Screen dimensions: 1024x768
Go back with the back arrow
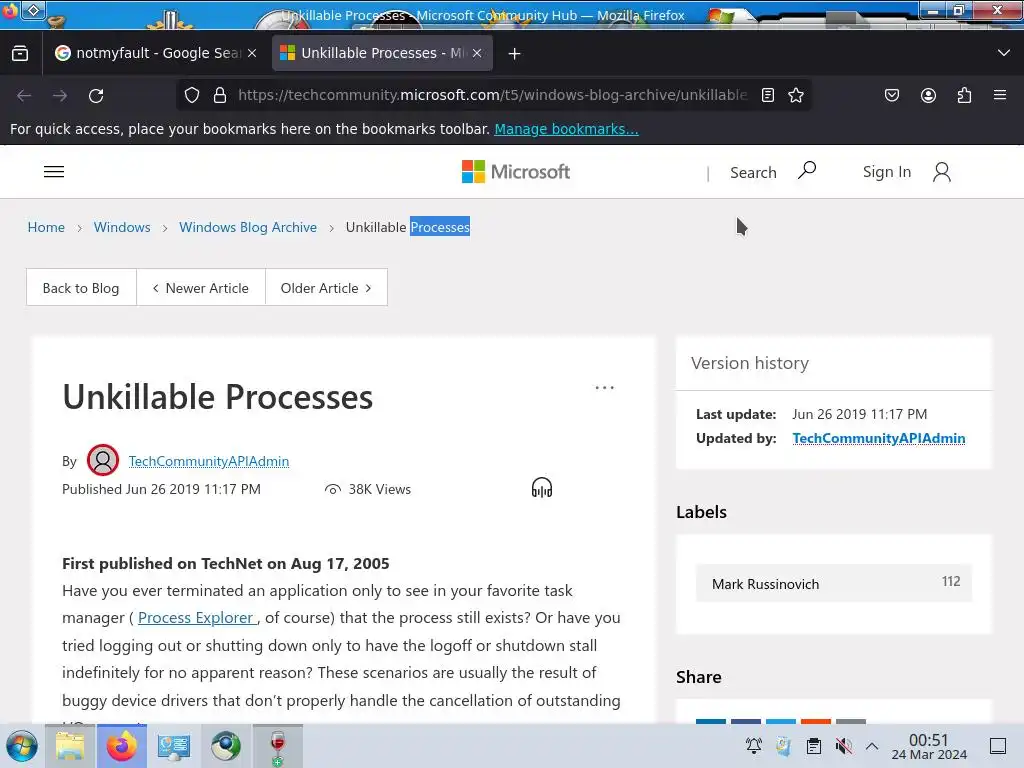point(24,95)
